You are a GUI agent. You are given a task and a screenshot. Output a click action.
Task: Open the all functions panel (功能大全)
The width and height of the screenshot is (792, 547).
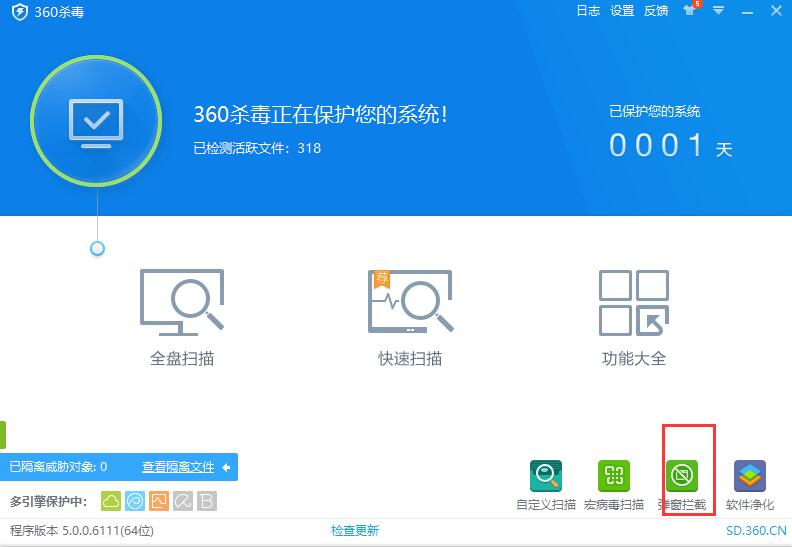click(x=634, y=318)
